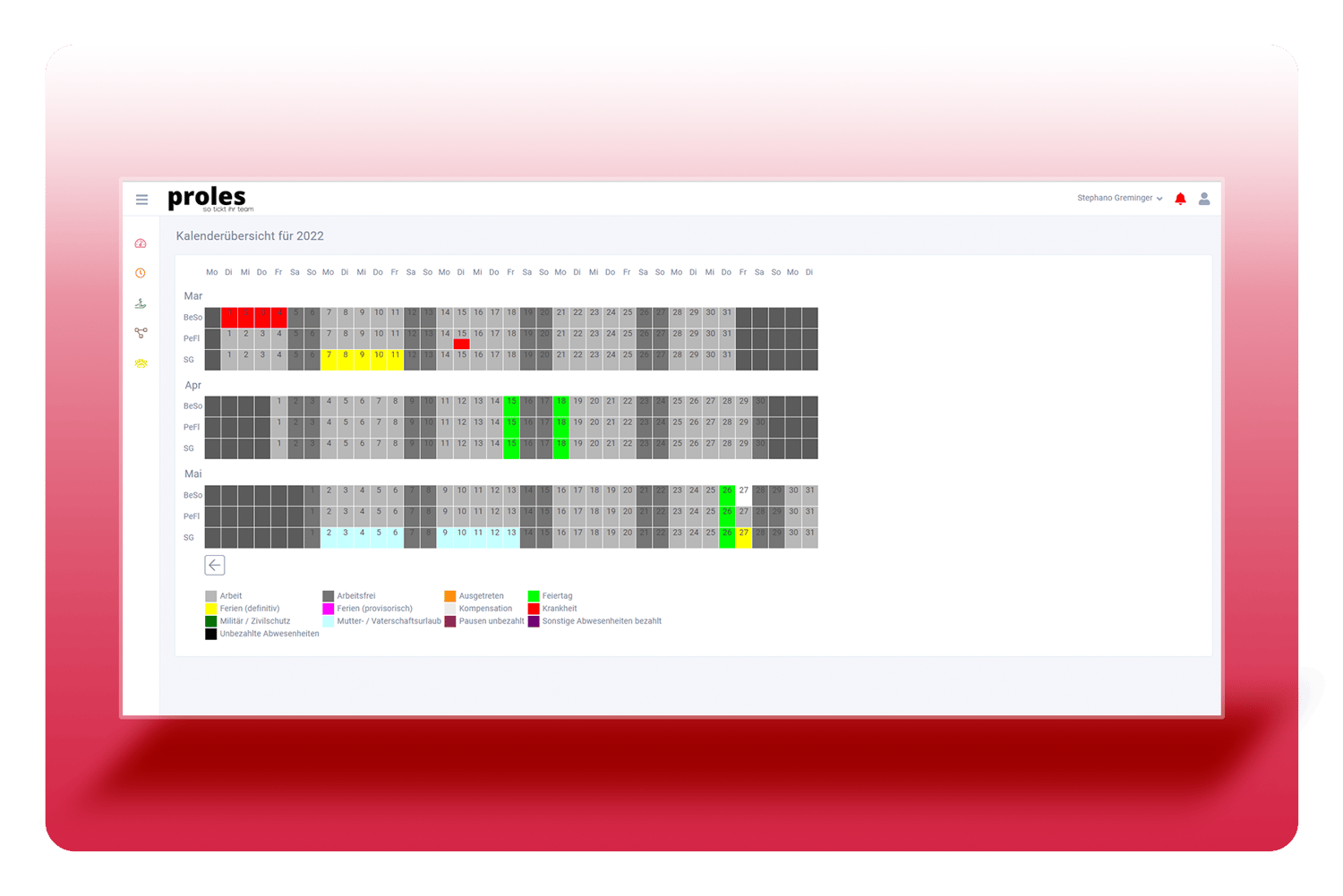Click the PeFl row label in Mar
The width and height of the screenshot is (1343, 896).
pos(192,338)
